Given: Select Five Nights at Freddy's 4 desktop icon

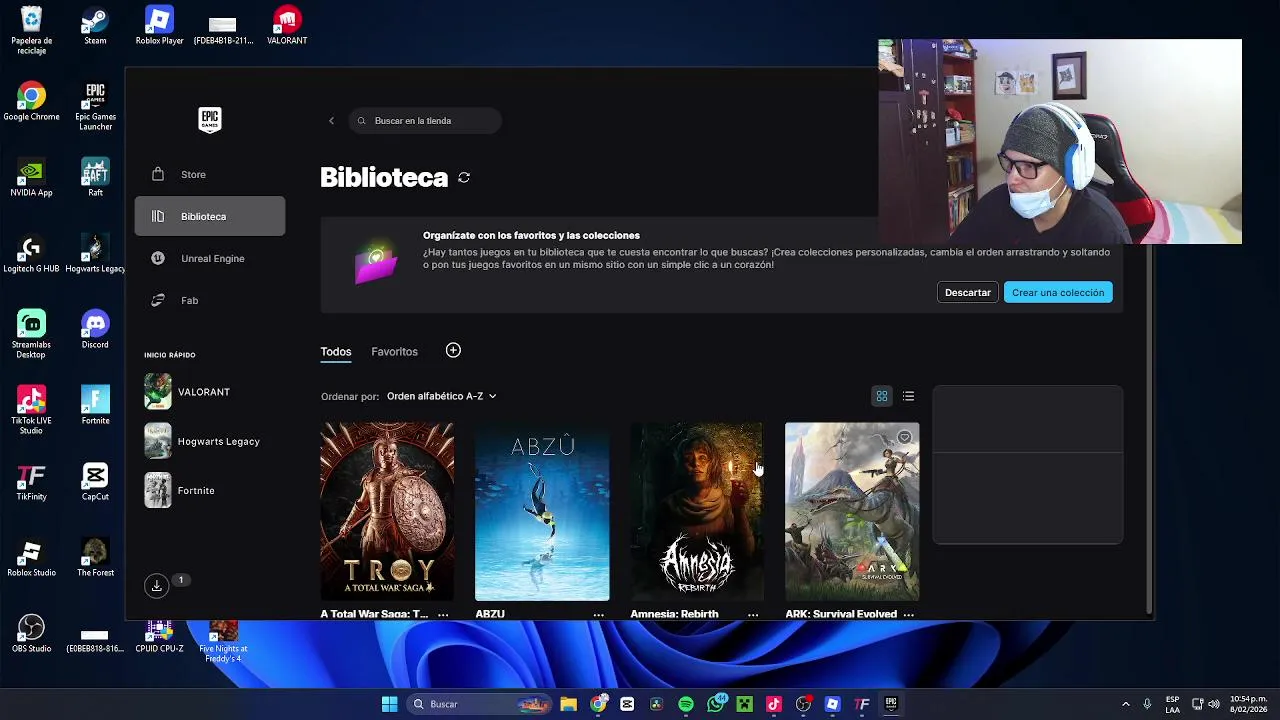Looking at the screenshot, I should 223,641.
